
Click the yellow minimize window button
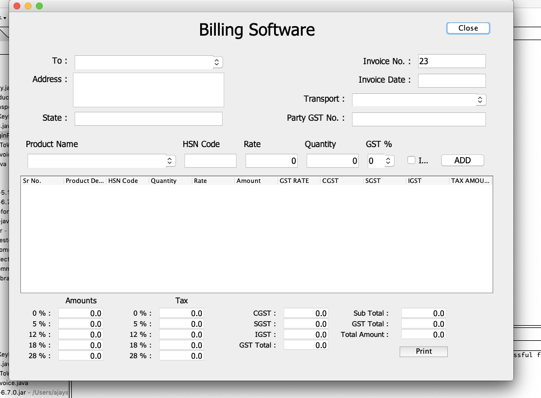point(28,6)
